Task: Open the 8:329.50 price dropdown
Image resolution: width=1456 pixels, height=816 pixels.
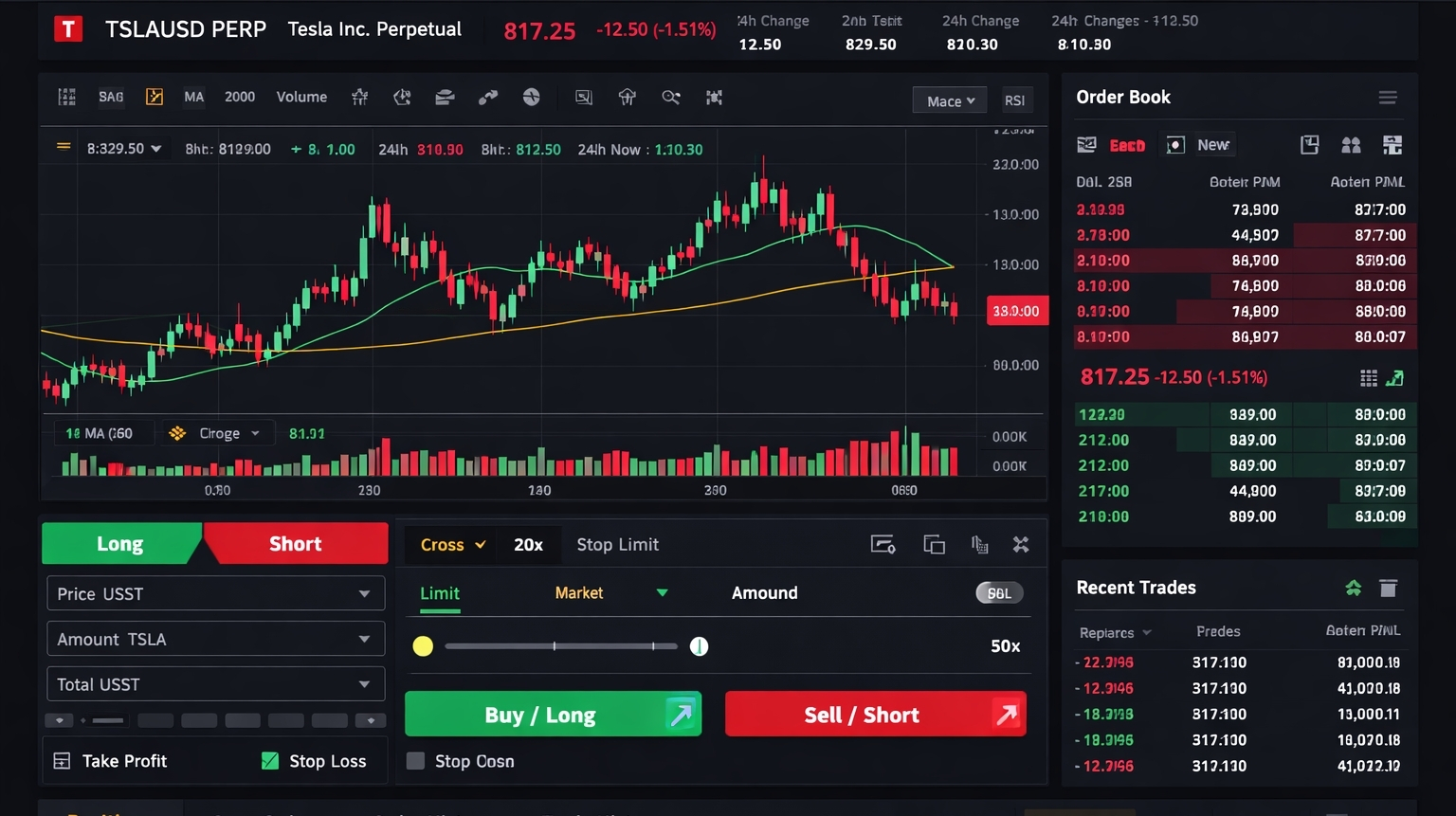Action: [x=124, y=149]
